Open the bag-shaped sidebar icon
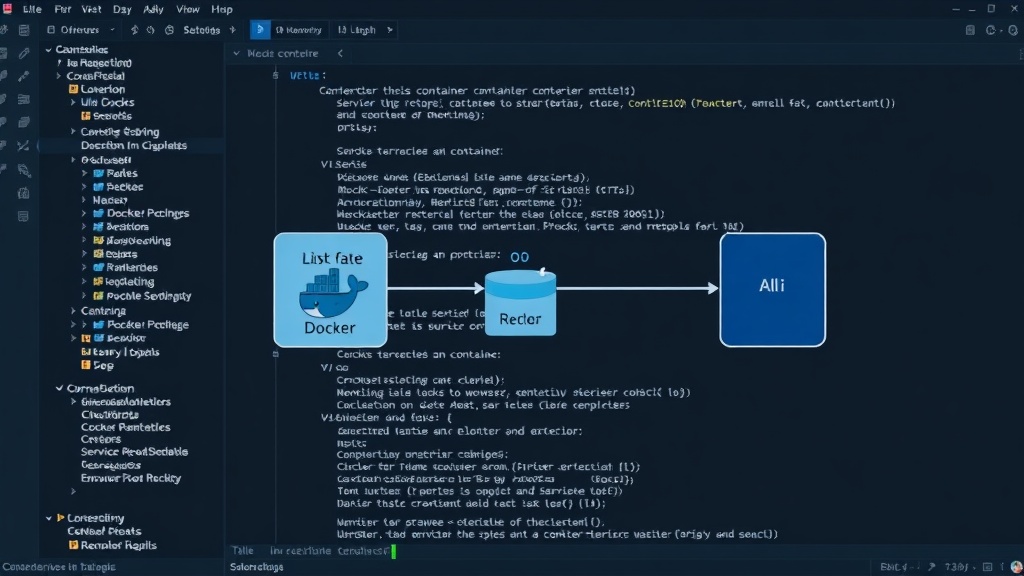The height and width of the screenshot is (576, 1024). (x=24, y=193)
